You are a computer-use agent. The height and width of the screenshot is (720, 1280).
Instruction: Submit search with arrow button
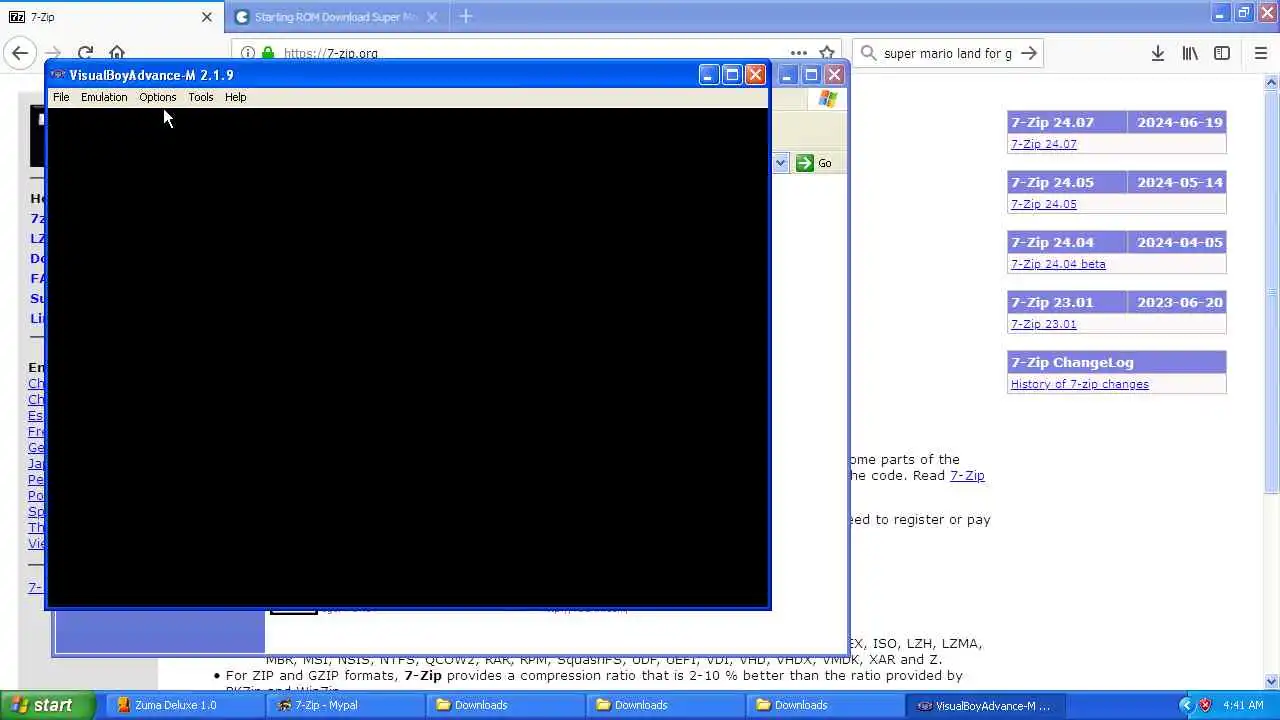[x=1029, y=53]
